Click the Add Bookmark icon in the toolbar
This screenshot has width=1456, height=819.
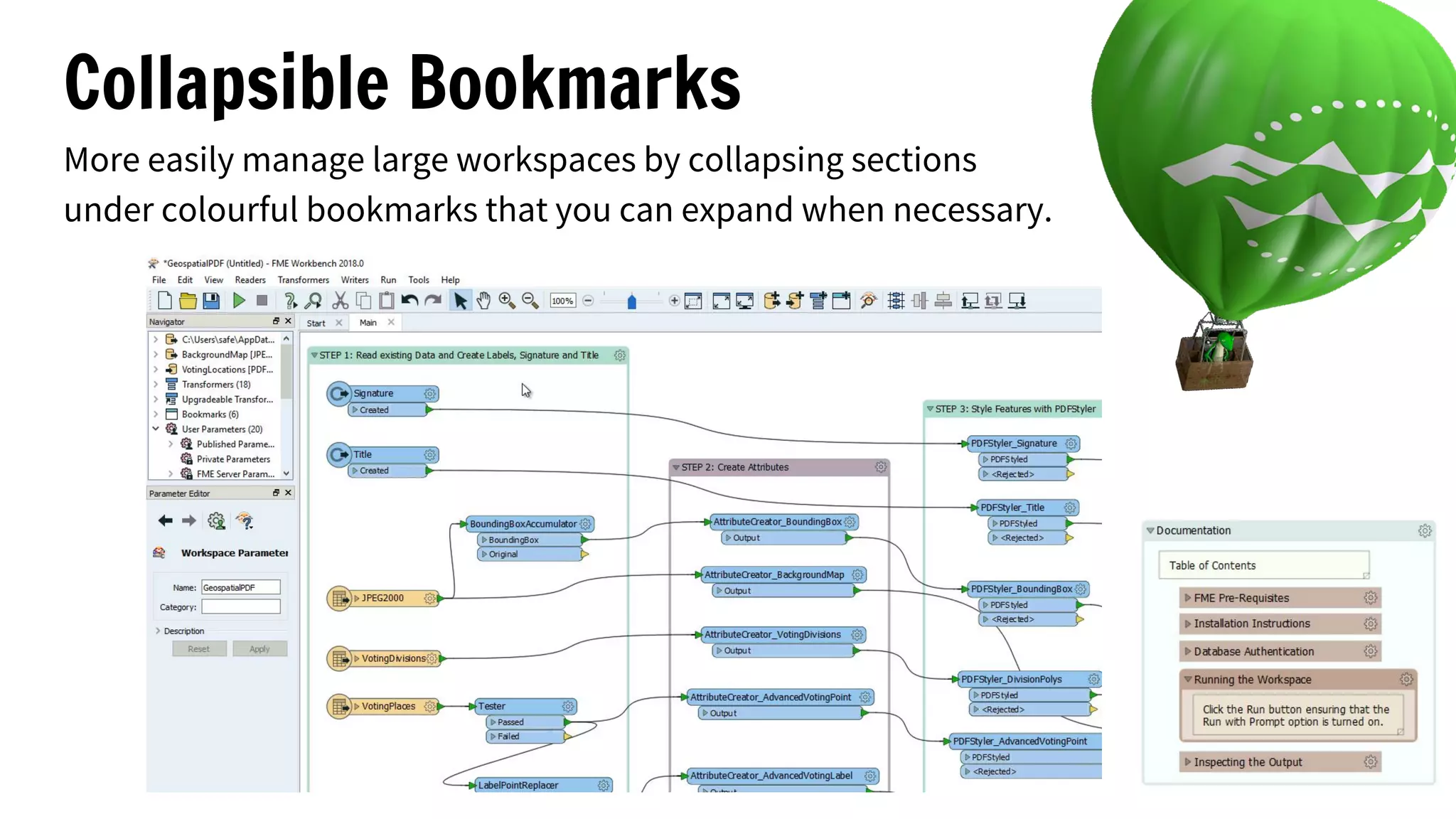coord(841,301)
